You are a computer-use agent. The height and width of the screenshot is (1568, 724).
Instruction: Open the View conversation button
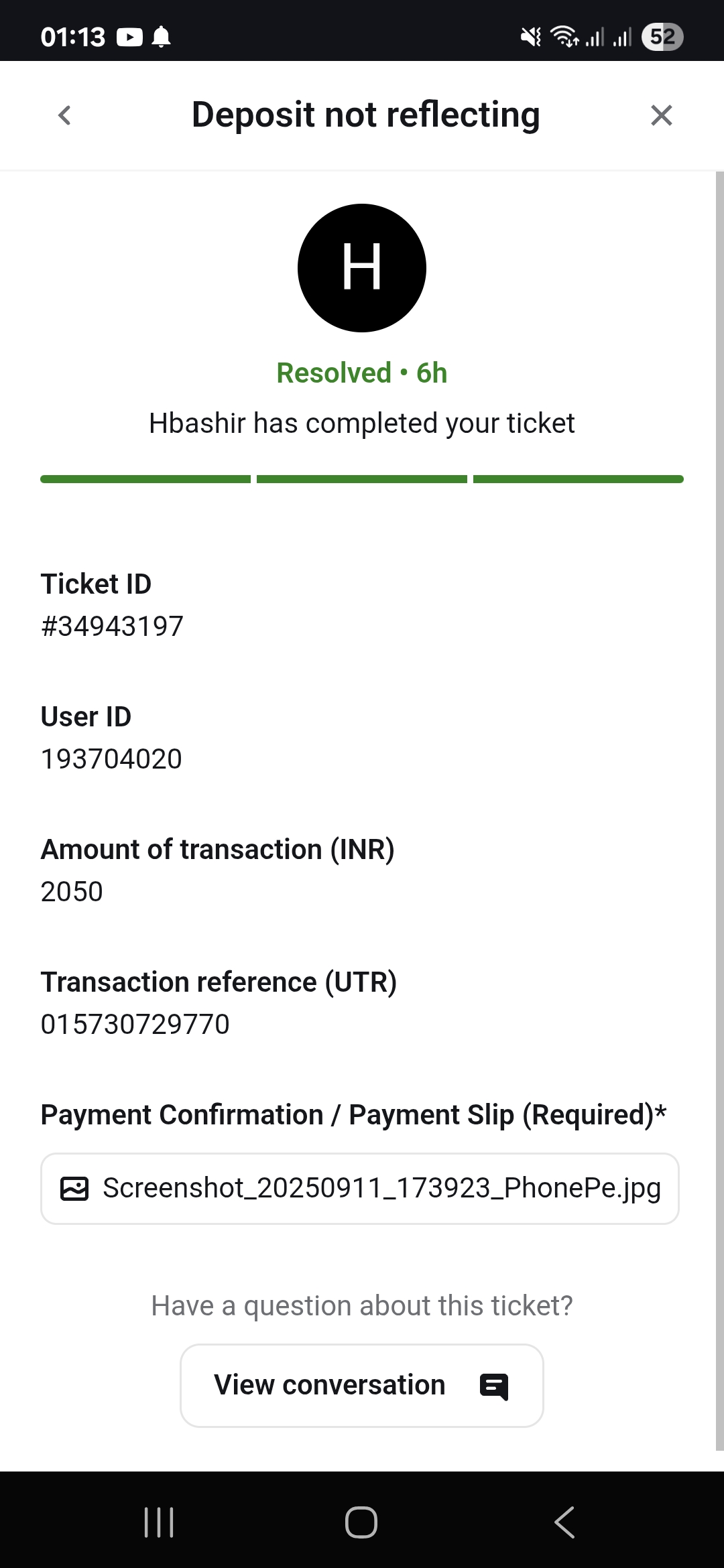[x=361, y=1385]
